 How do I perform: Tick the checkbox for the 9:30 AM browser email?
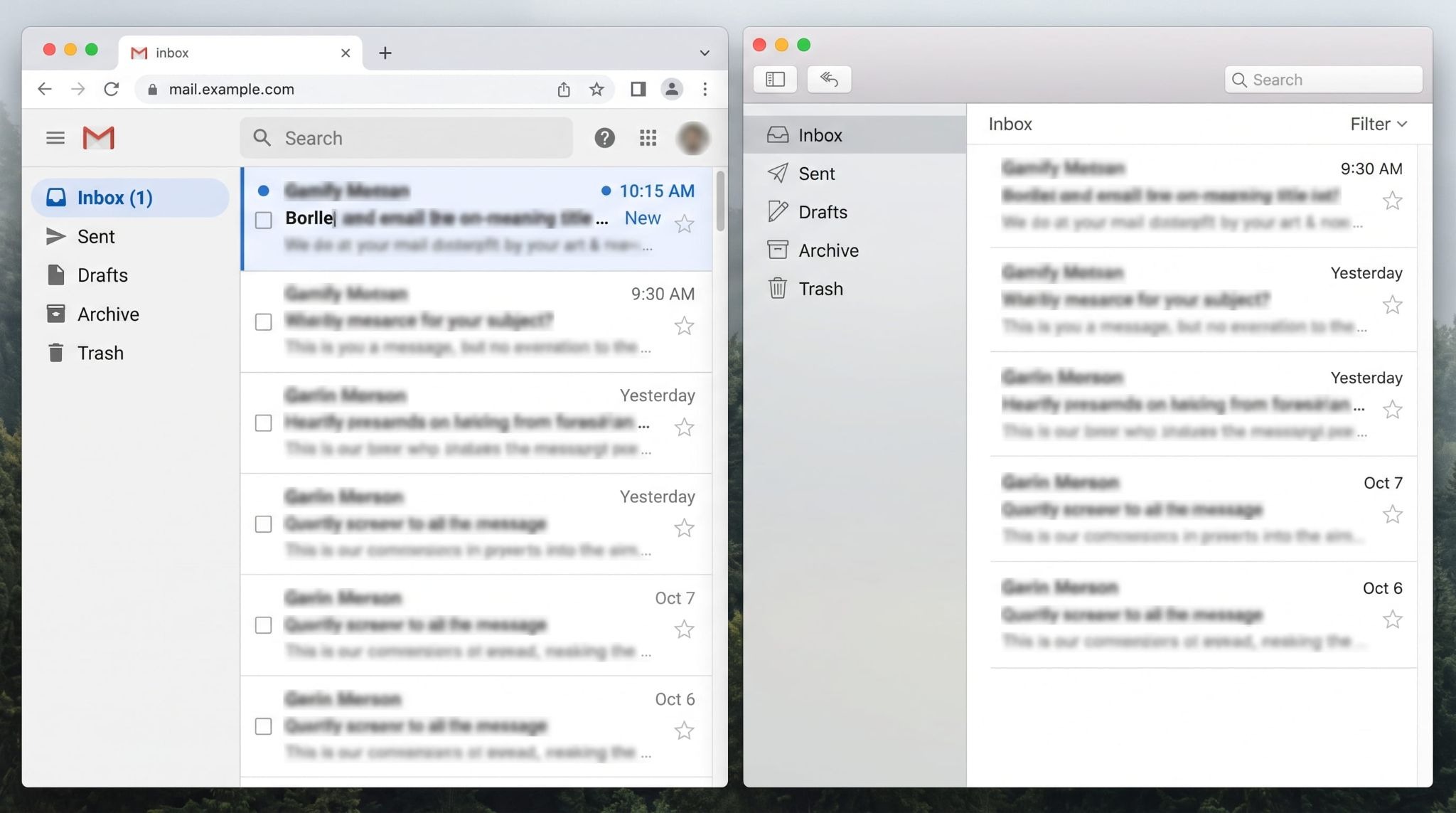263,322
